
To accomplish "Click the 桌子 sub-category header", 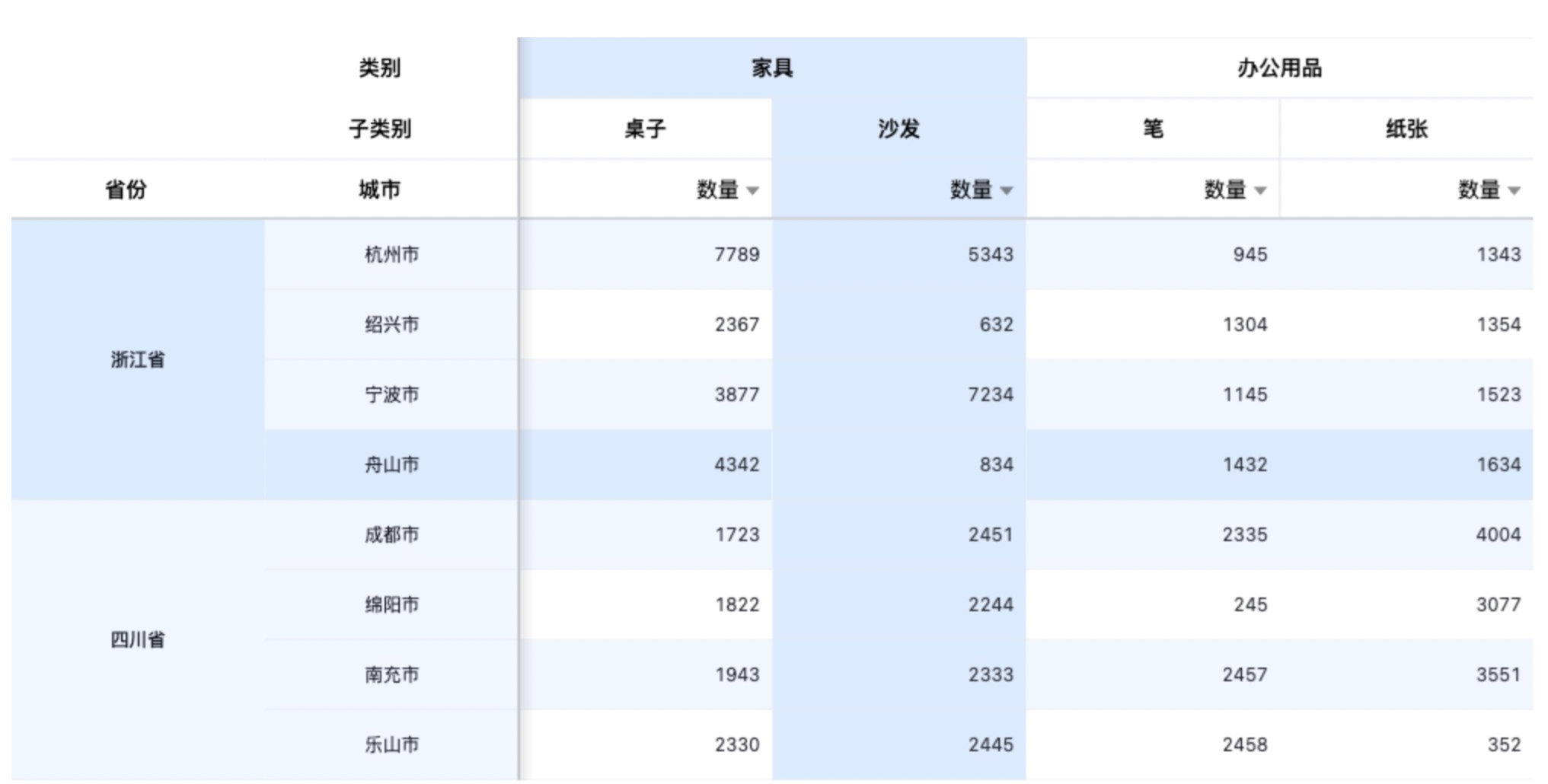I will pyautogui.click(x=646, y=129).
